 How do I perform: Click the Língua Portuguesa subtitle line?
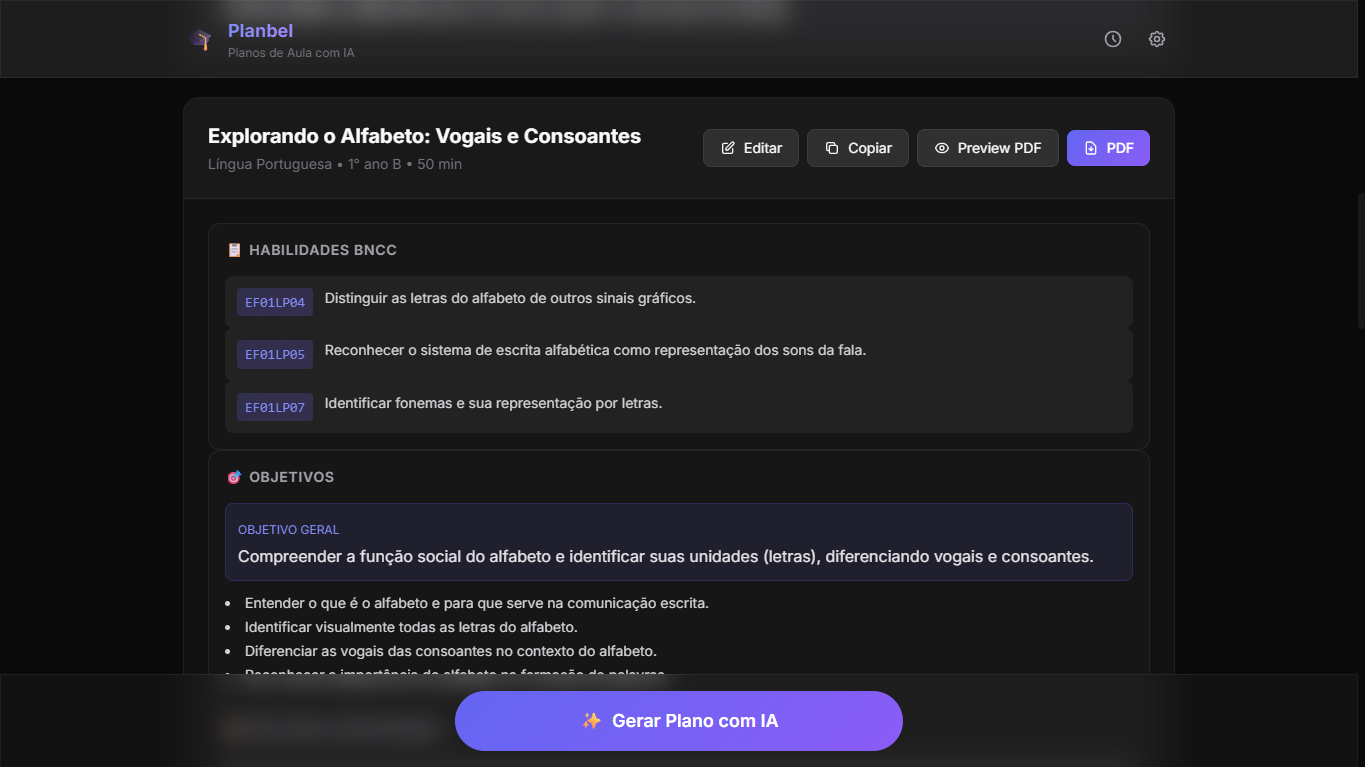point(335,164)
